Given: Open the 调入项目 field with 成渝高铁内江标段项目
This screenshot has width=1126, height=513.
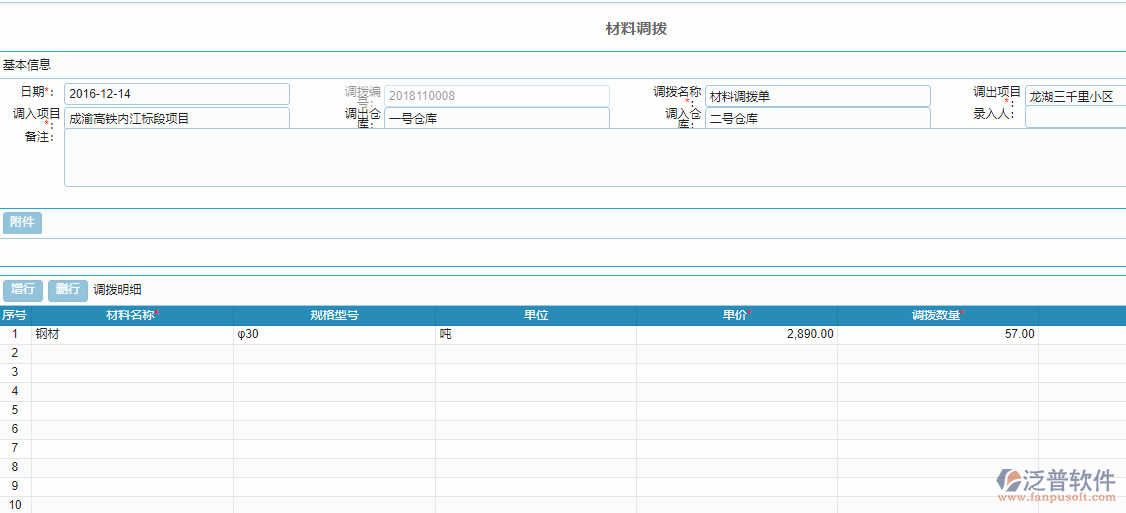Looking at the screenshot, I should (176, 118).
